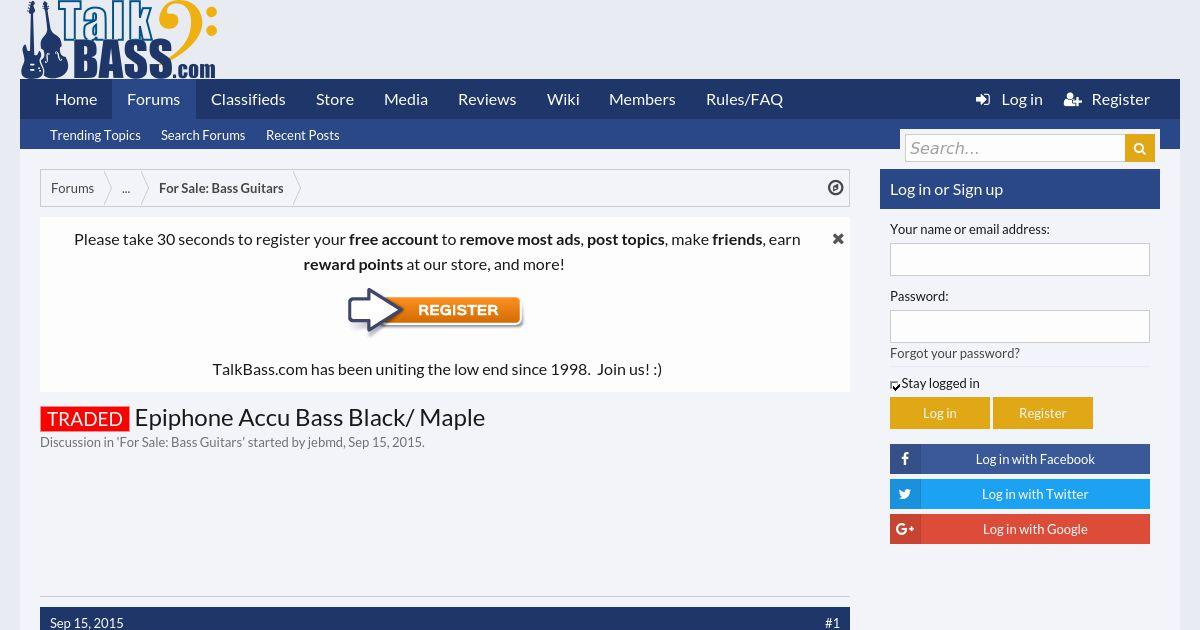Click Forgot your password link
Viewport: 1200px width, 630px height.
tap(955, 353)
